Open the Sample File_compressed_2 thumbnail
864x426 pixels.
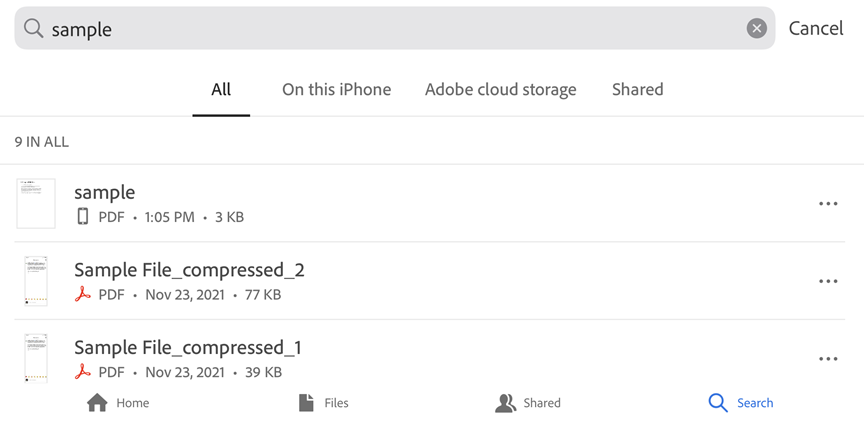[36, 281]
